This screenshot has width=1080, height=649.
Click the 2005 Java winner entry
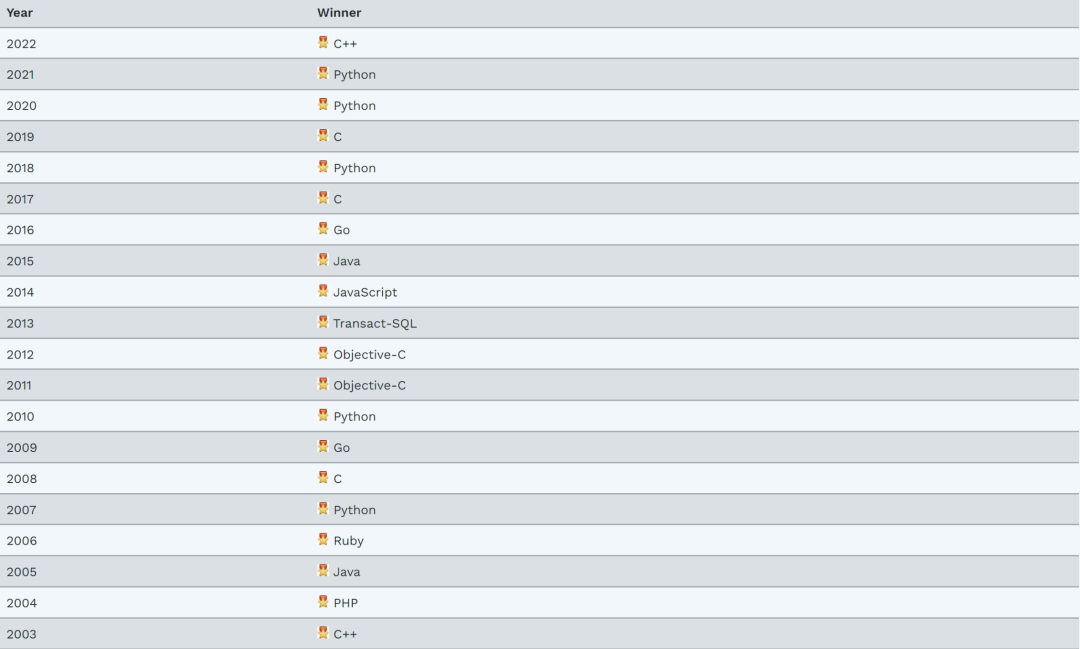click(x=346, y=572)
